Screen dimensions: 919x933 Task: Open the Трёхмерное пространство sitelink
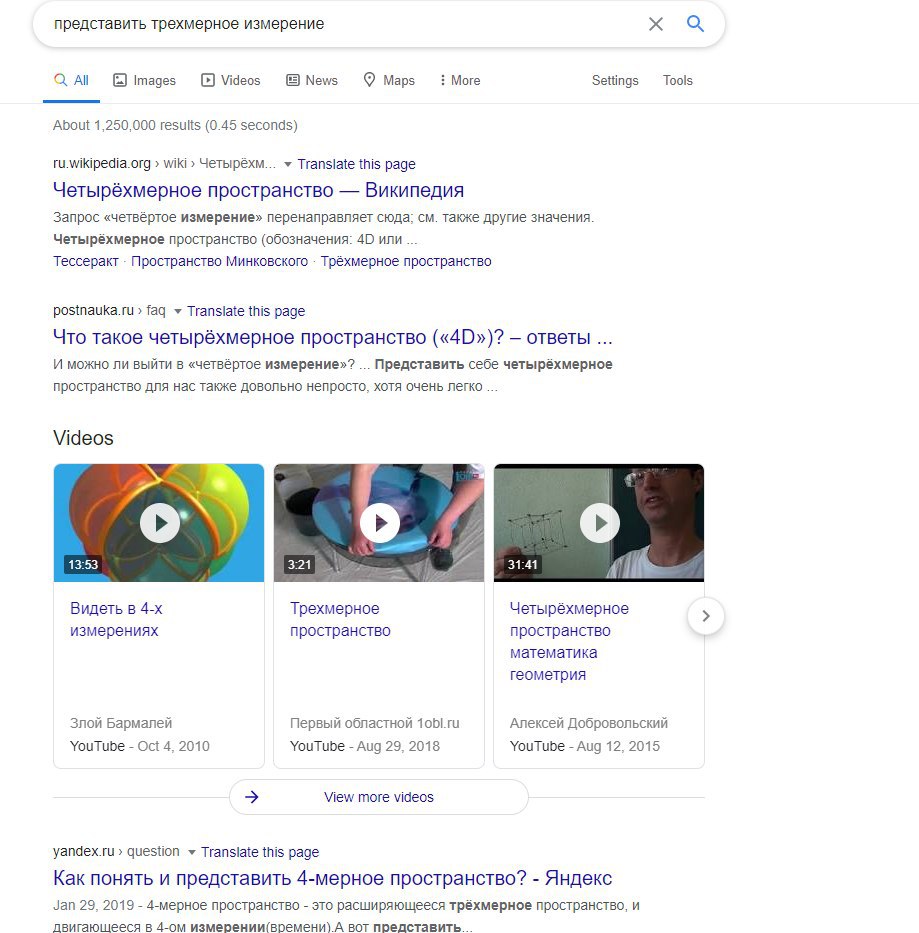[x=406, y=261]
